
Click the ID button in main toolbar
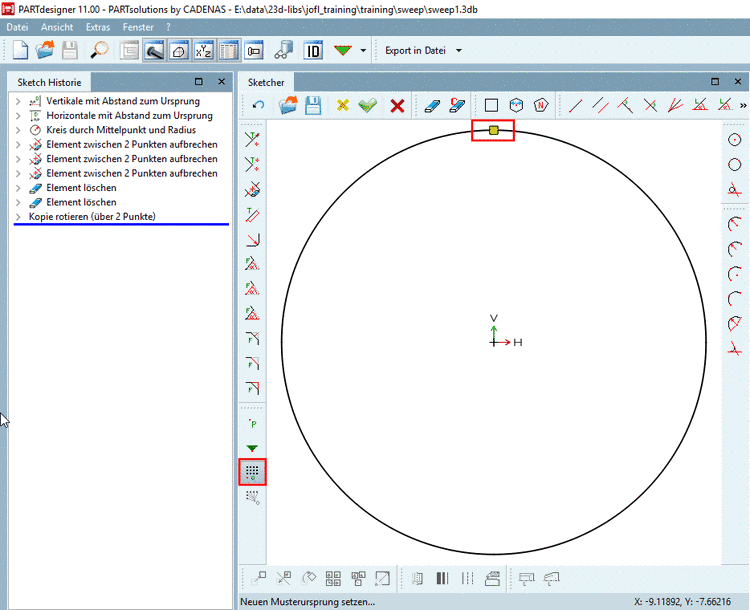tap(313, 50)
